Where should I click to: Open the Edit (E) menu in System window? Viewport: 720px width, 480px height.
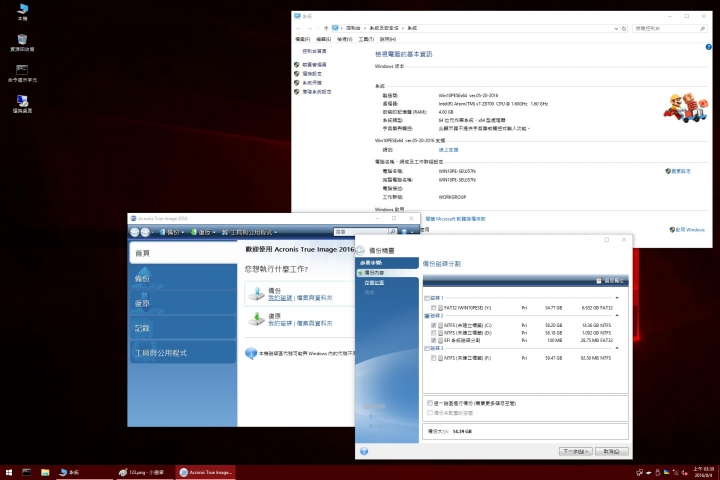(324, 40)
